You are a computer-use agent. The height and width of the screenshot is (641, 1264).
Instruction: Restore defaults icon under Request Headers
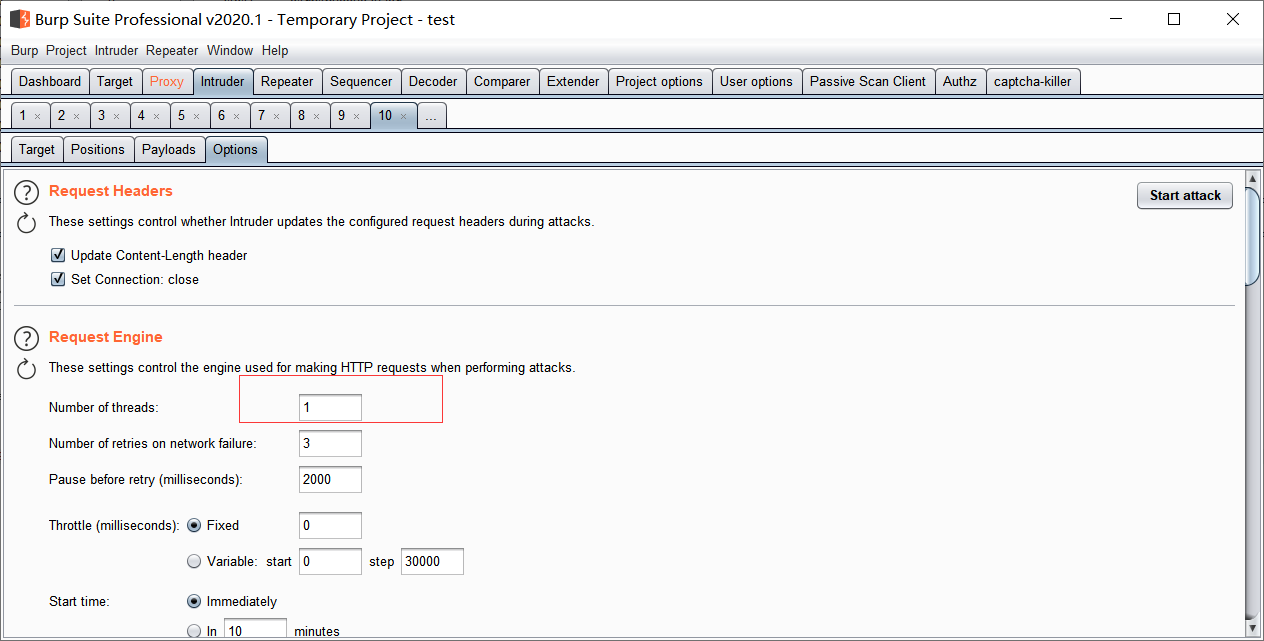click(x=28, y=223)
